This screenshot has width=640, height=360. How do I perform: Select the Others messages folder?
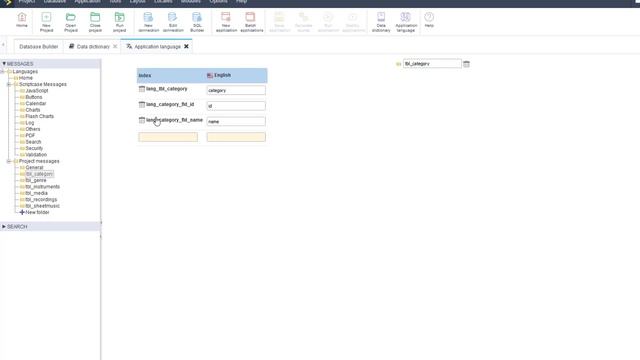click(33, 129)
